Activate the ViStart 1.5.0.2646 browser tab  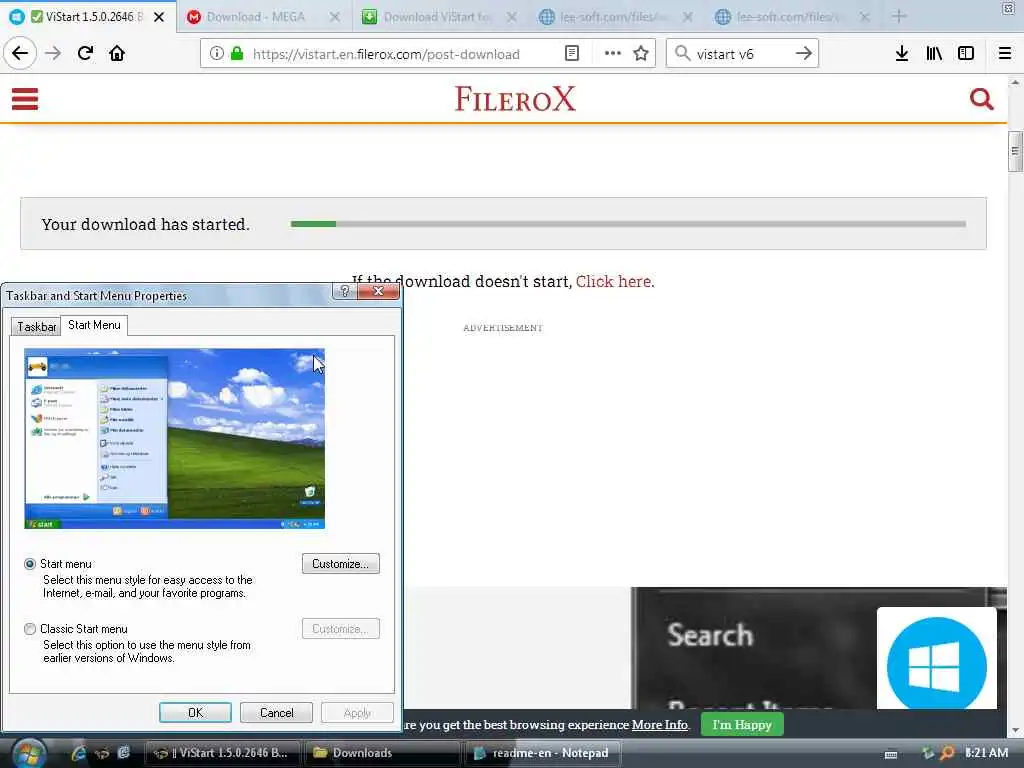tap(88, 17)
